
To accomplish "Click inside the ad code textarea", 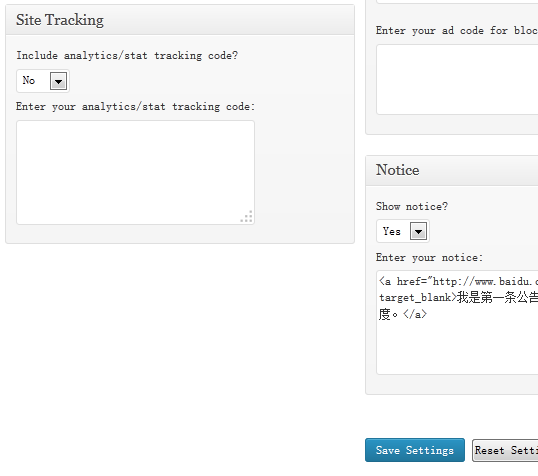I will pyautogui.click(x=457, y=79).
